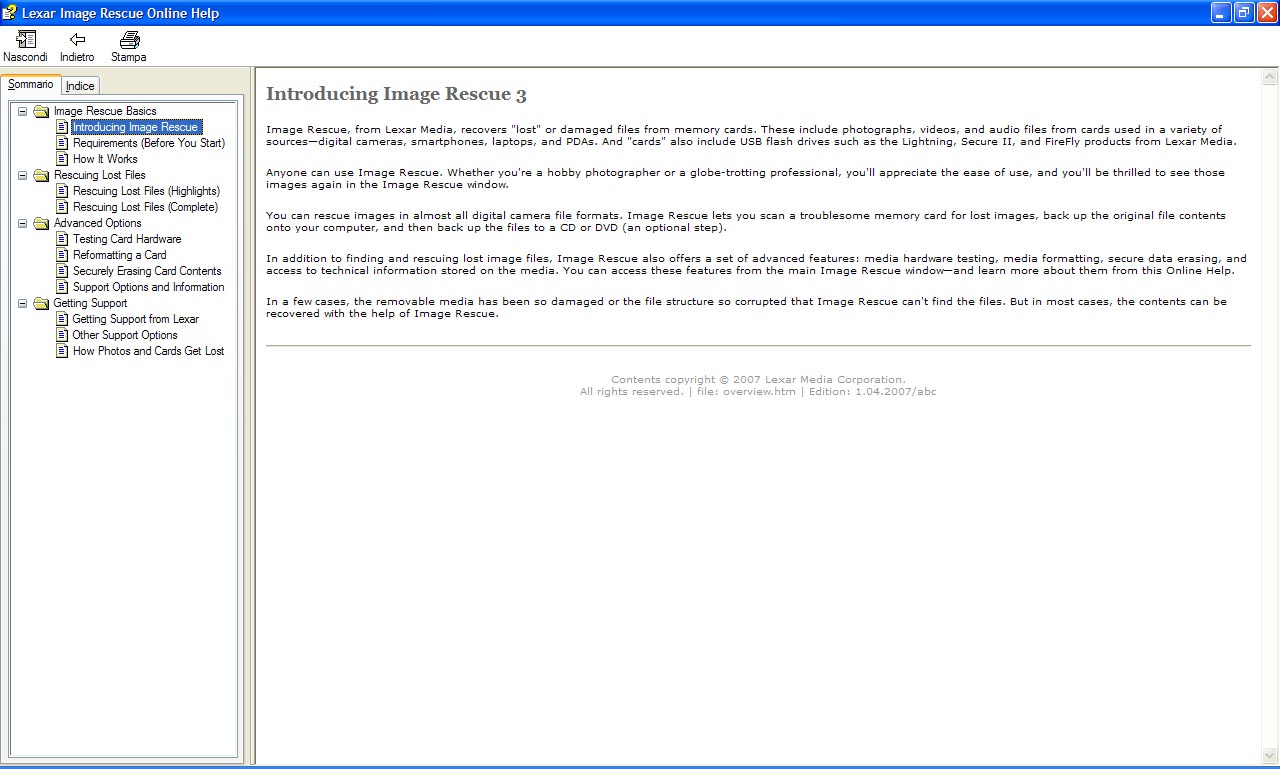The image size is (1280, 769).
Task: Click the Introducing Image Rescue 3 heading
Action: point(396,95)
